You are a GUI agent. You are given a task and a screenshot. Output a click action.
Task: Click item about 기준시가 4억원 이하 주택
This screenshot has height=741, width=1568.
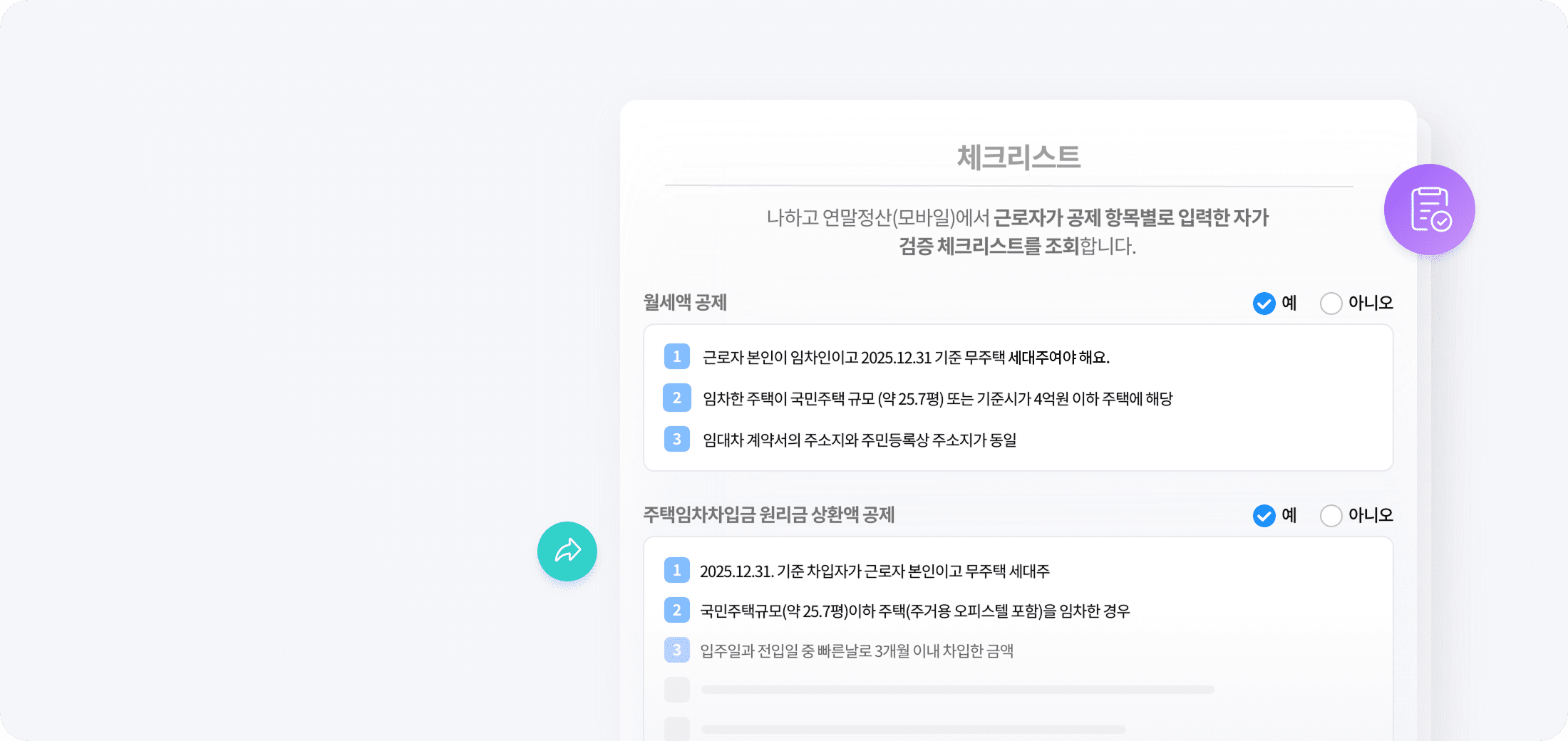pyautogui.click(x=937, y=399)
